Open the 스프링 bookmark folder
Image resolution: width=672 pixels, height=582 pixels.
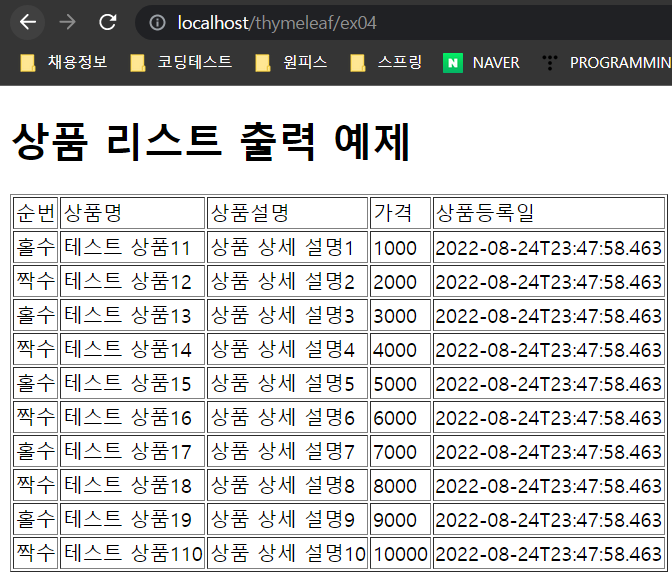(386, 63)
